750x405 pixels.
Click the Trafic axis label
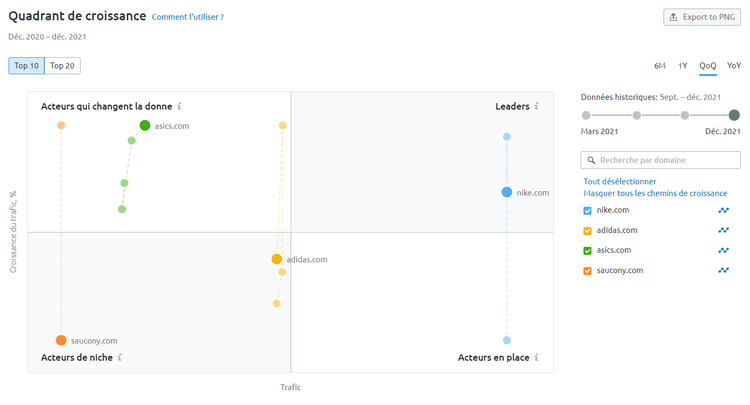click(x=290, y=387)
